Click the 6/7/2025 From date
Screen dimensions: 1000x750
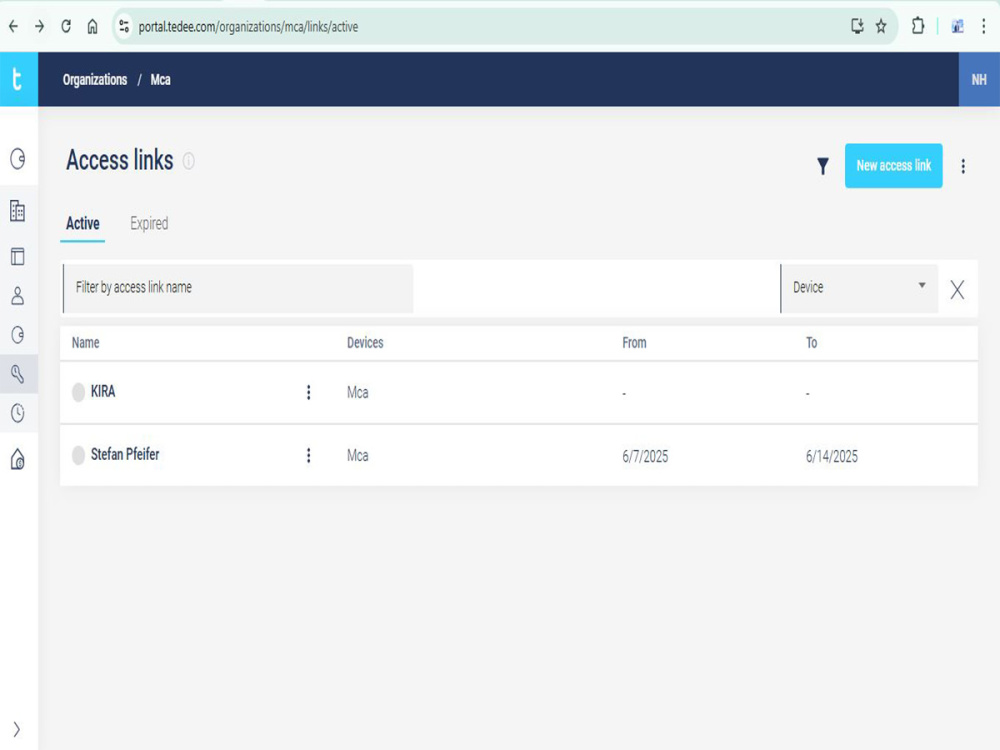pyautogui.click(x=645, y=457)
